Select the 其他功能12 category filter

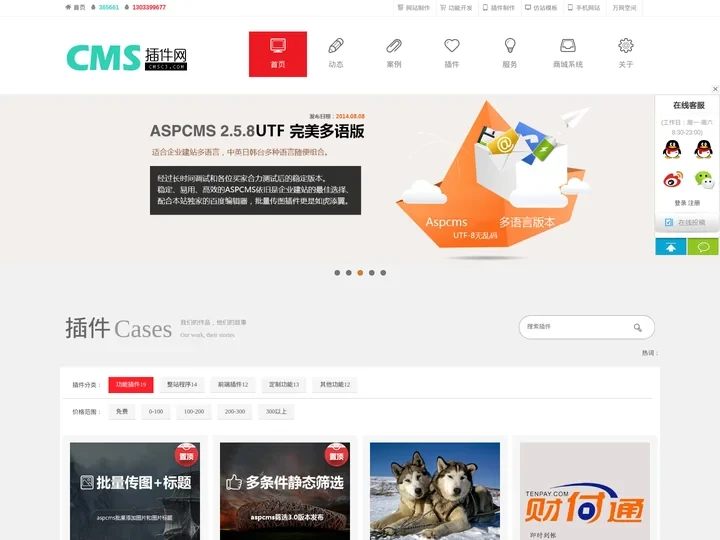335,385
